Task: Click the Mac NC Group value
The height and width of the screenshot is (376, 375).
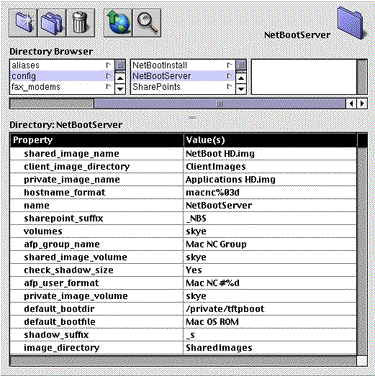Action: point(216,244)
